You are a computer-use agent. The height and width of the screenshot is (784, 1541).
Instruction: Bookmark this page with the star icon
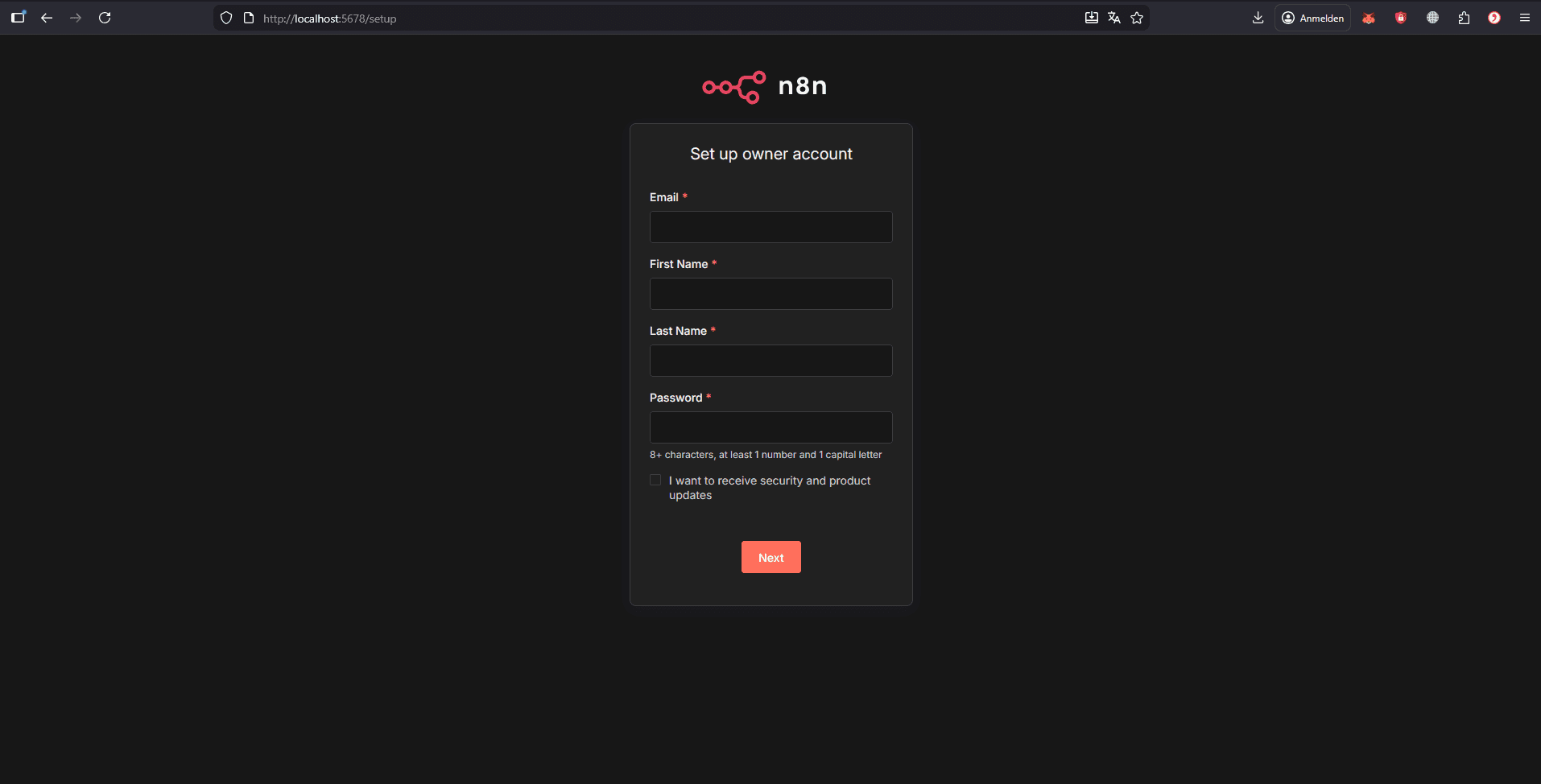pyautogui.click(x=1137, y=18)
